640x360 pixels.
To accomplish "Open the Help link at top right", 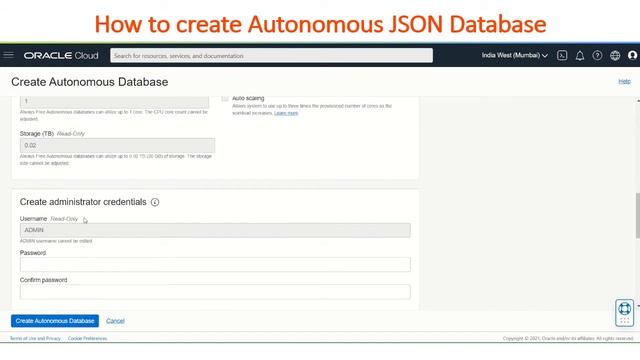I will 624,82.
